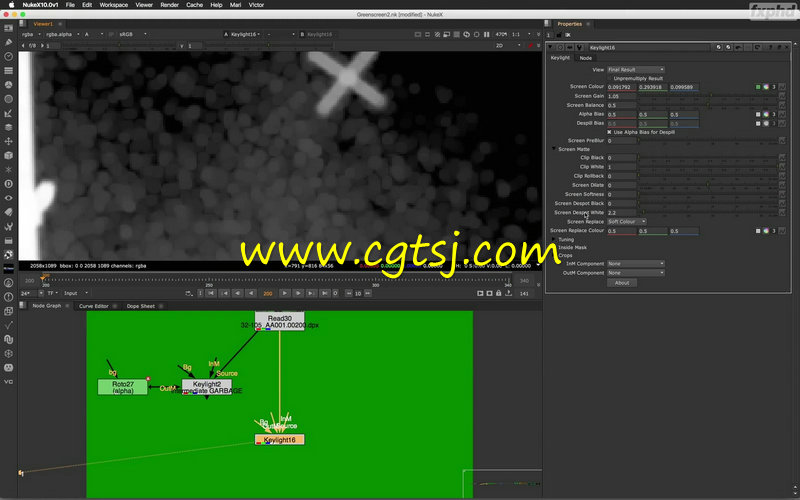Open the 2D view mode dropdown
This screenshot has height=500, width=800.
tap(508, 45)
